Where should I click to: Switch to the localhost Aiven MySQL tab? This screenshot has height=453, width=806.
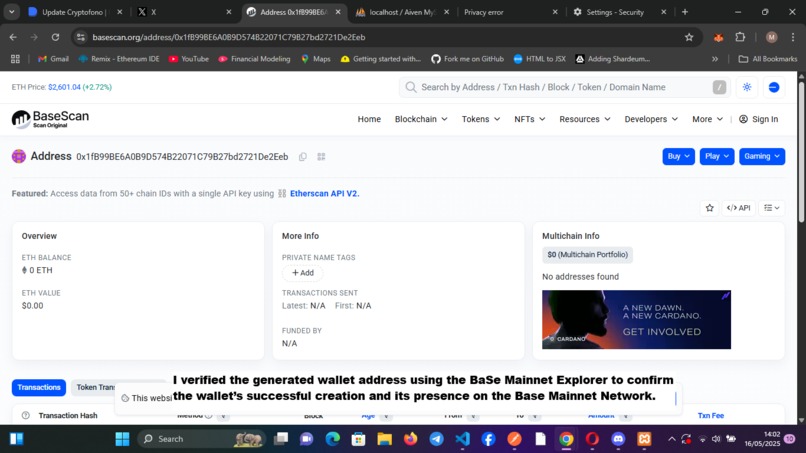[x=402, y=12]
